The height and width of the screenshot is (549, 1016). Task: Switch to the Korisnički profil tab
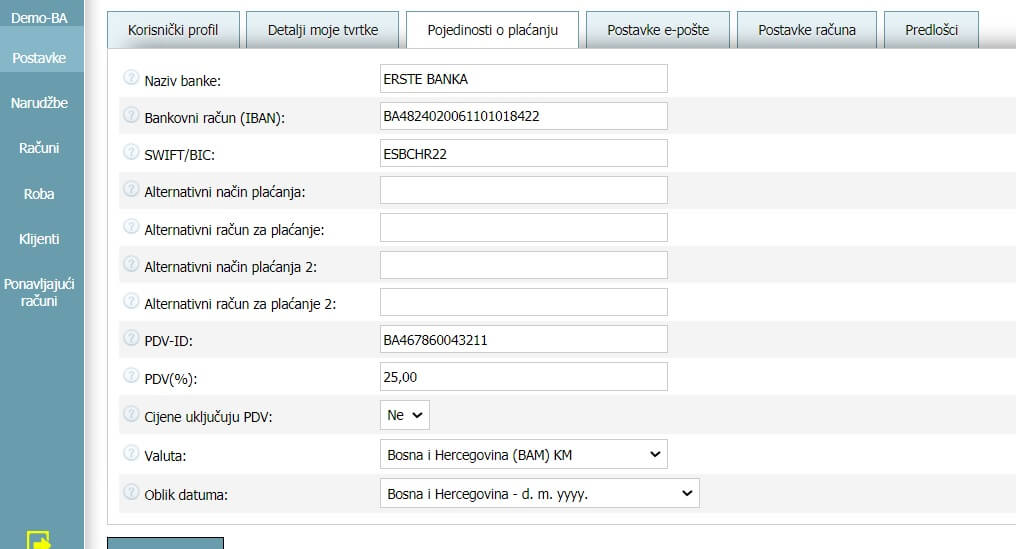173,30
